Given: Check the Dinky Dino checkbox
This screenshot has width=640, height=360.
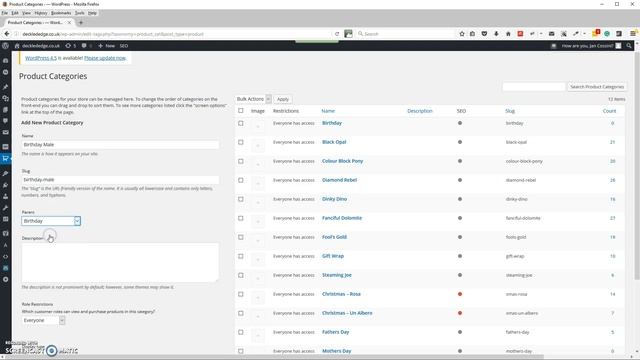Looking at the screenshot, I should [x=241, y=199].
